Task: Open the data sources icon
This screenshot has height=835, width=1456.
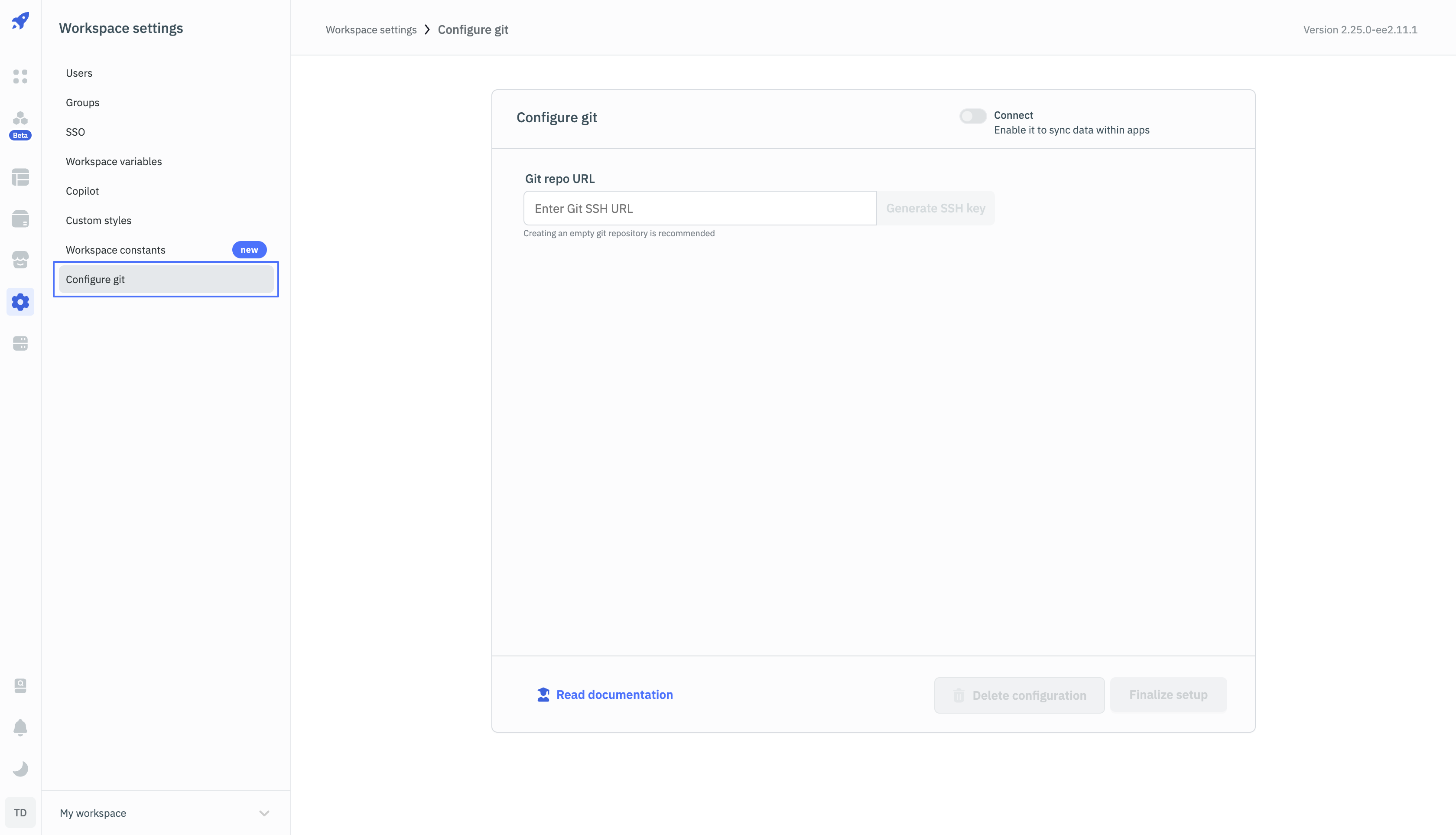Action: click(20, 219)
